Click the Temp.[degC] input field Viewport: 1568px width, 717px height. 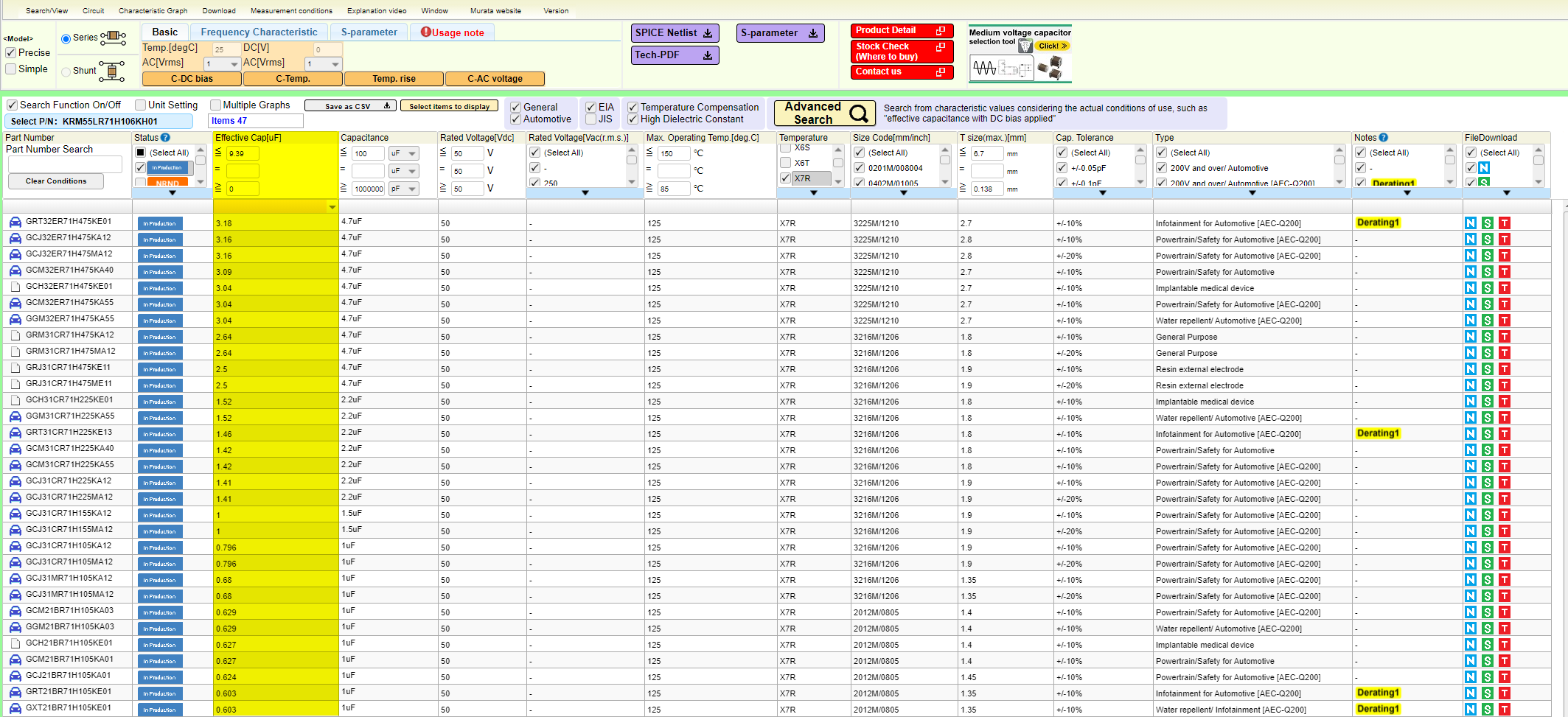pos(226,49)
